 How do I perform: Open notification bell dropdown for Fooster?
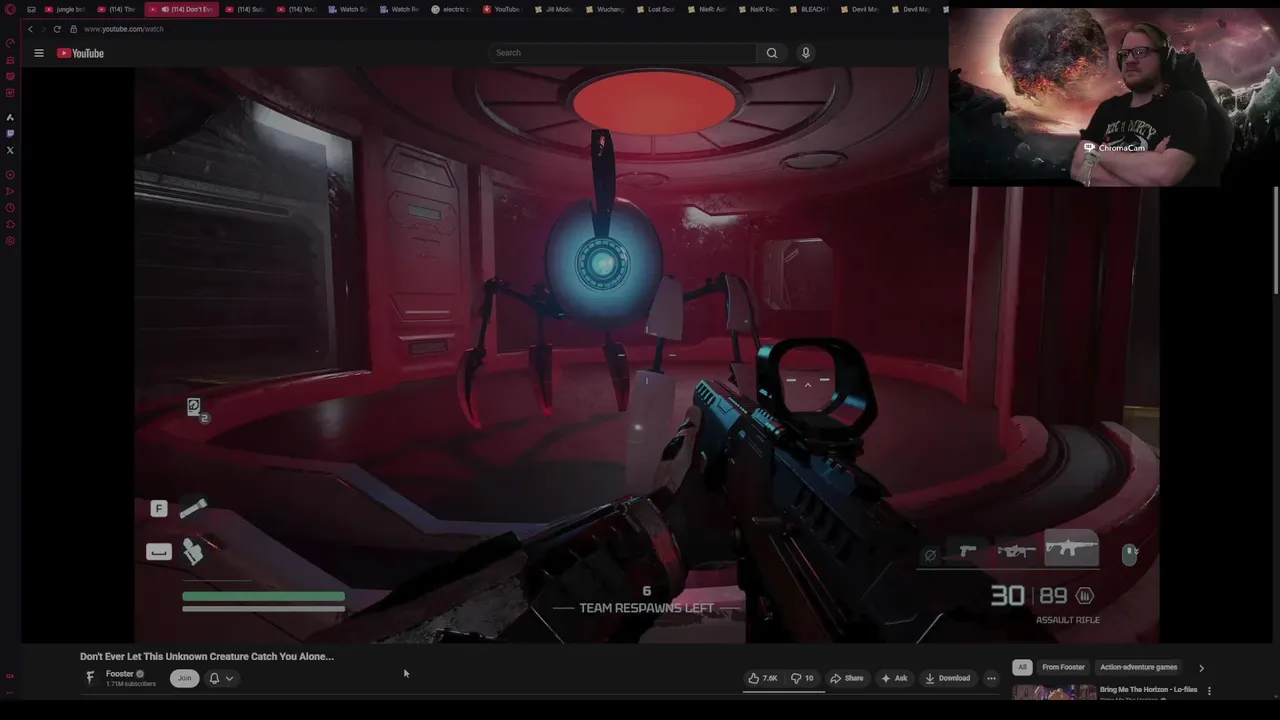221,678
